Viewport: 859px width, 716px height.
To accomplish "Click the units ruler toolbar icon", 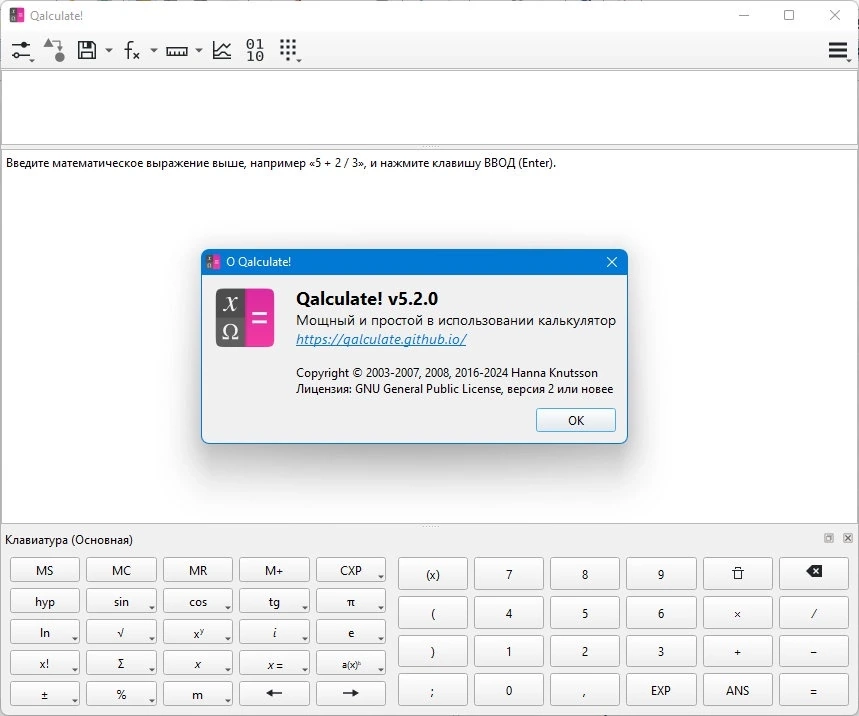I will click(177, 51).
